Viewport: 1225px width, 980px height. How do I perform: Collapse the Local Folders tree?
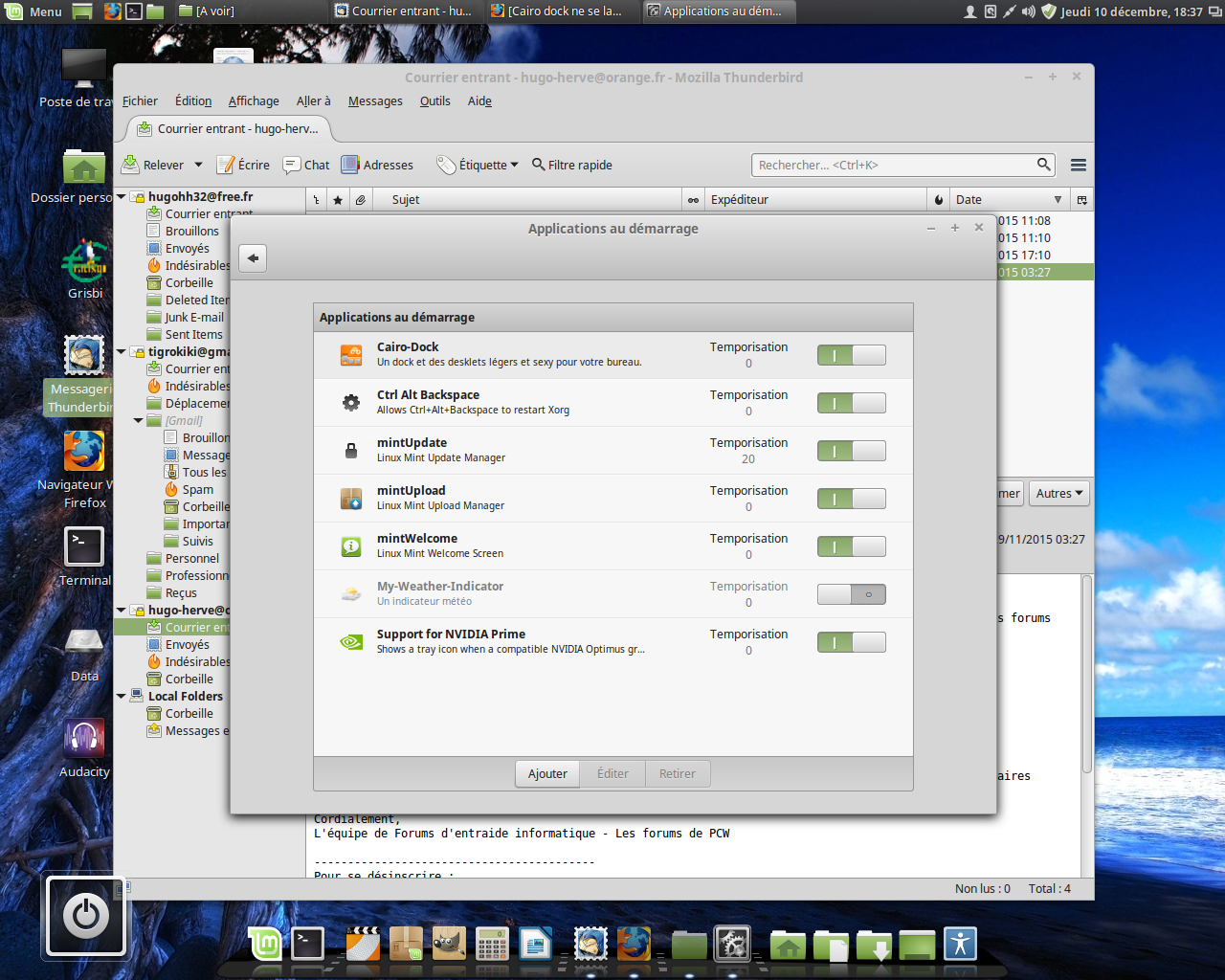click(x=122, y=697)
